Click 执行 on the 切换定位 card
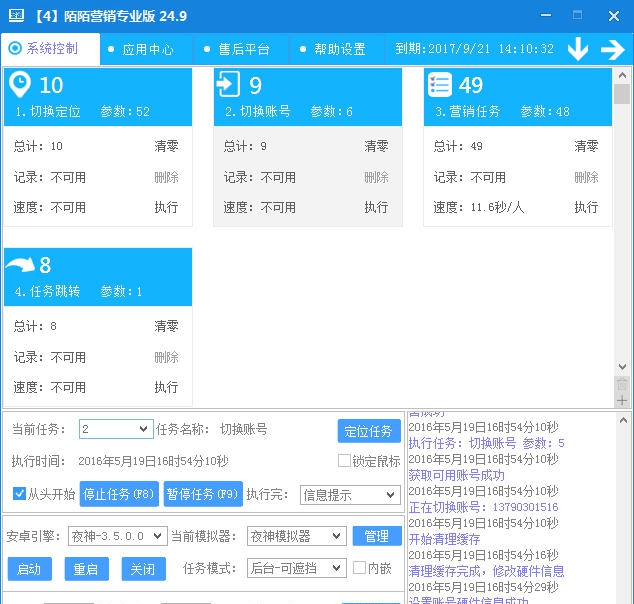 pos(166,207)
